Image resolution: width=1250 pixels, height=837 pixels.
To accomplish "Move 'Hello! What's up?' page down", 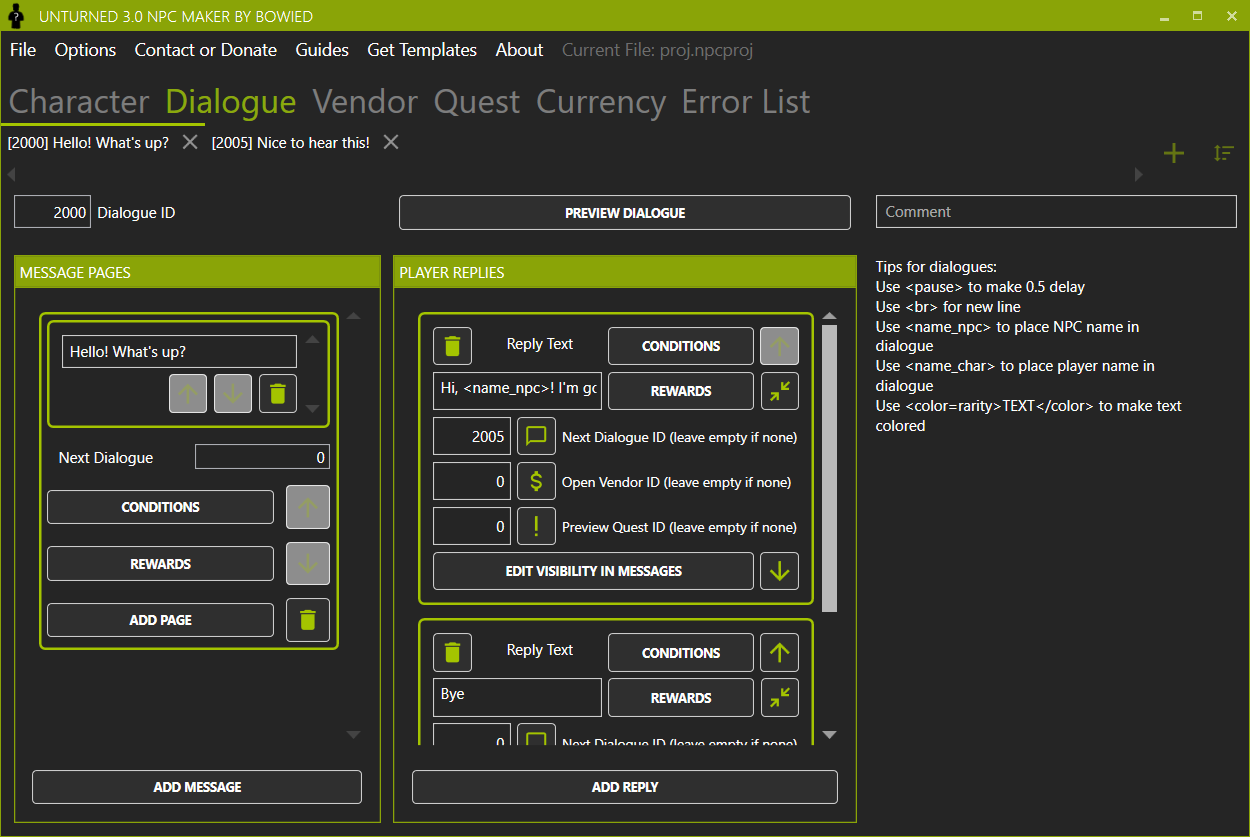I will click(233, 394).
